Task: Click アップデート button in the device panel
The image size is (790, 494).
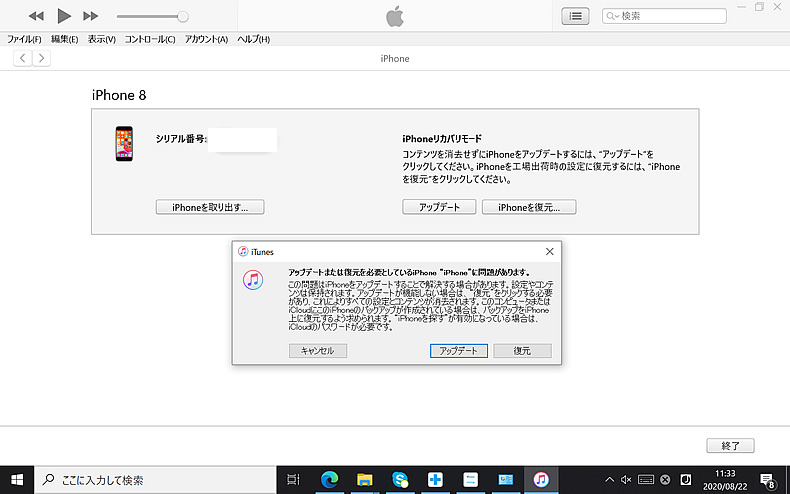Action: pos(439,207)
